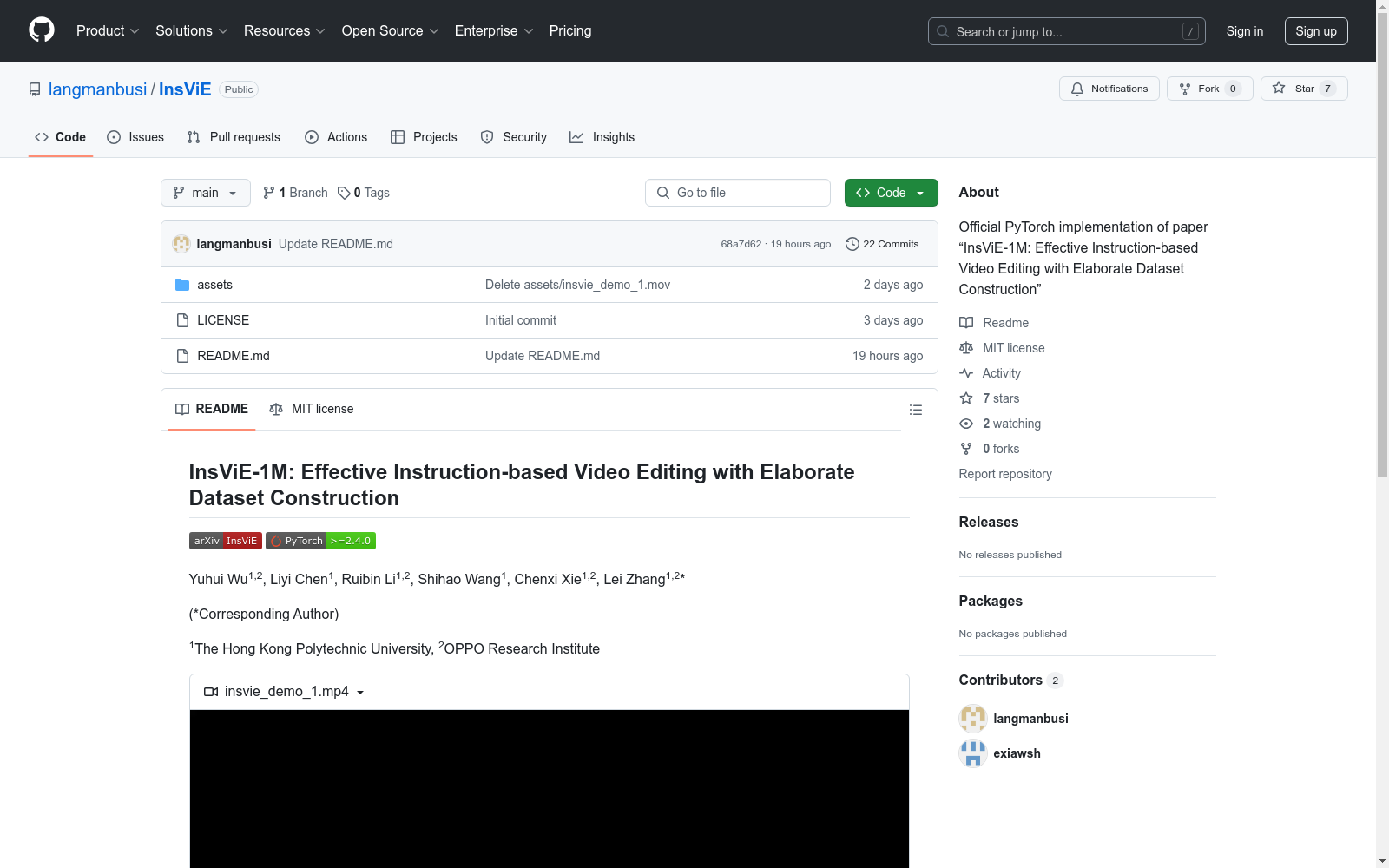The image size is (1389, 868).
Task: Open the Resources dropdown
Action: (285, 31)
